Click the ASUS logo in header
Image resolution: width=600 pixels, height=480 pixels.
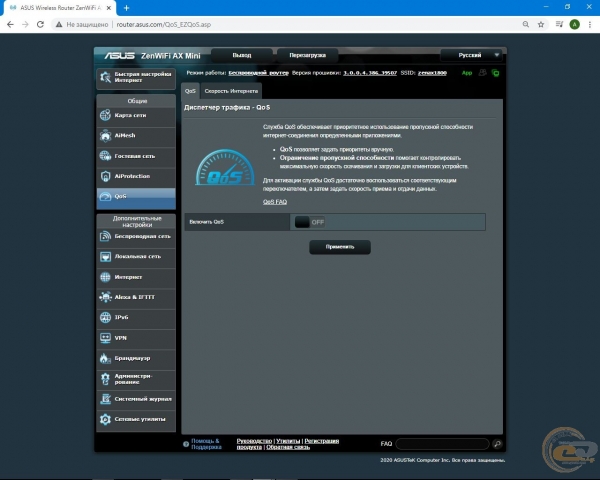coord(119,56)
